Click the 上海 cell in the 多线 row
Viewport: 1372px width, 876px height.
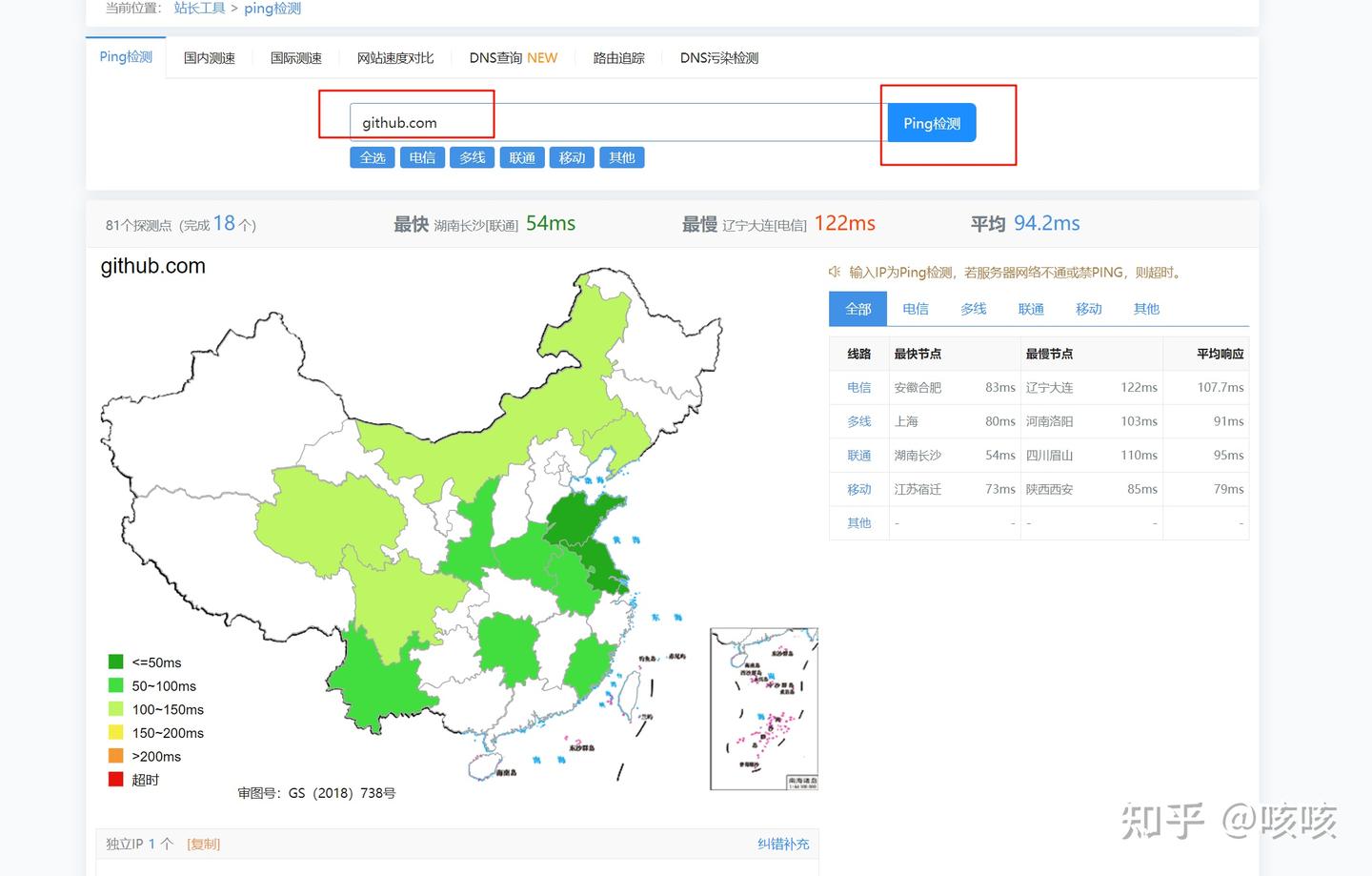point(906,421)
